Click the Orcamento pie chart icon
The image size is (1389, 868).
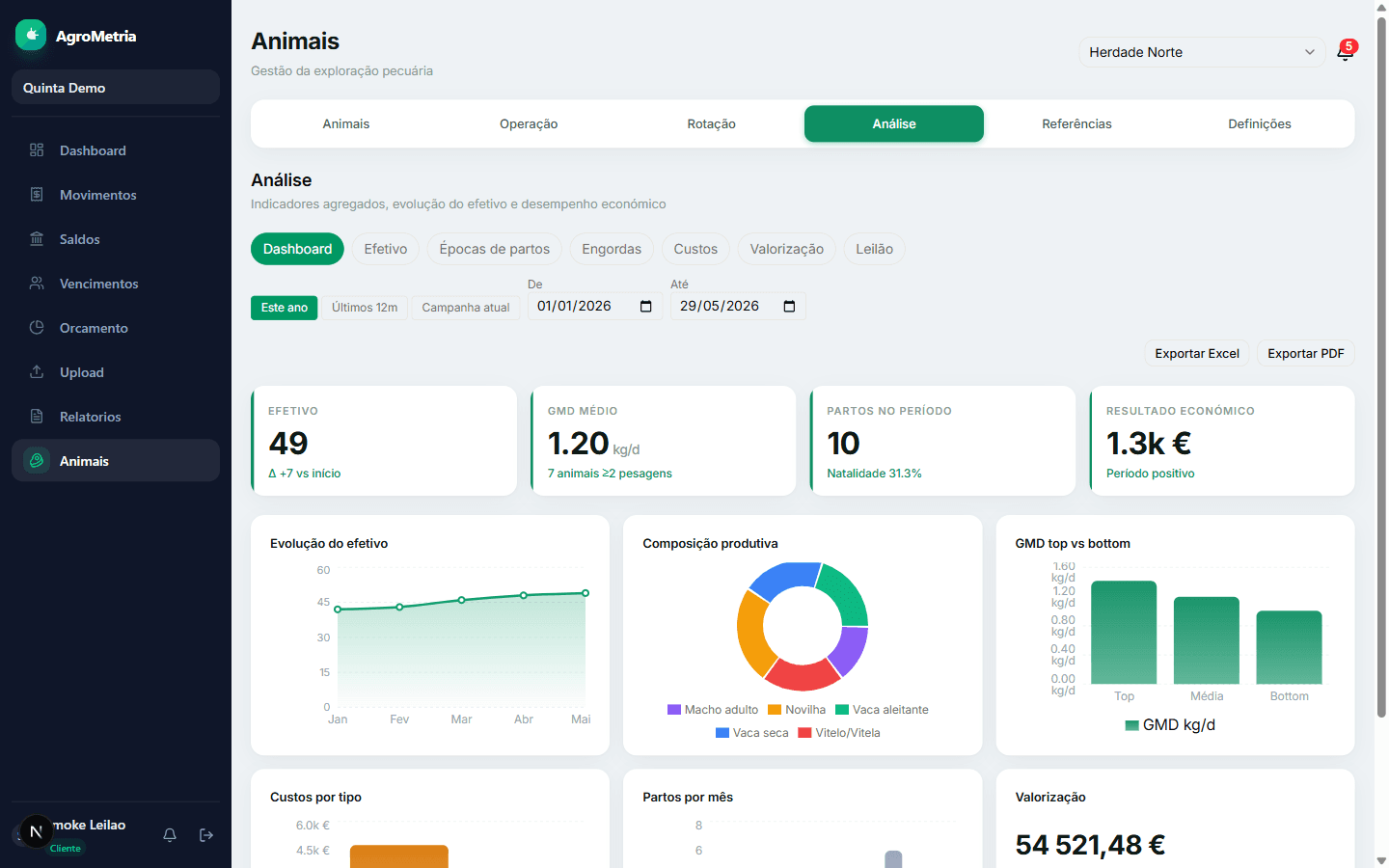coord(37,327)
